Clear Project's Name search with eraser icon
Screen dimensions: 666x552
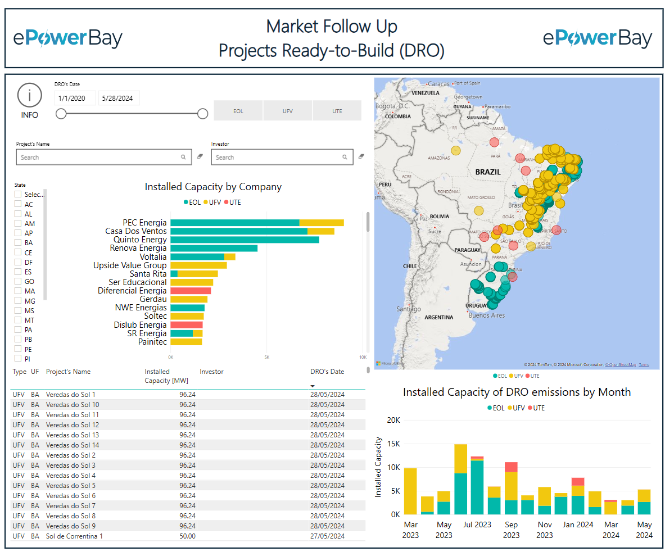[200, 157]
